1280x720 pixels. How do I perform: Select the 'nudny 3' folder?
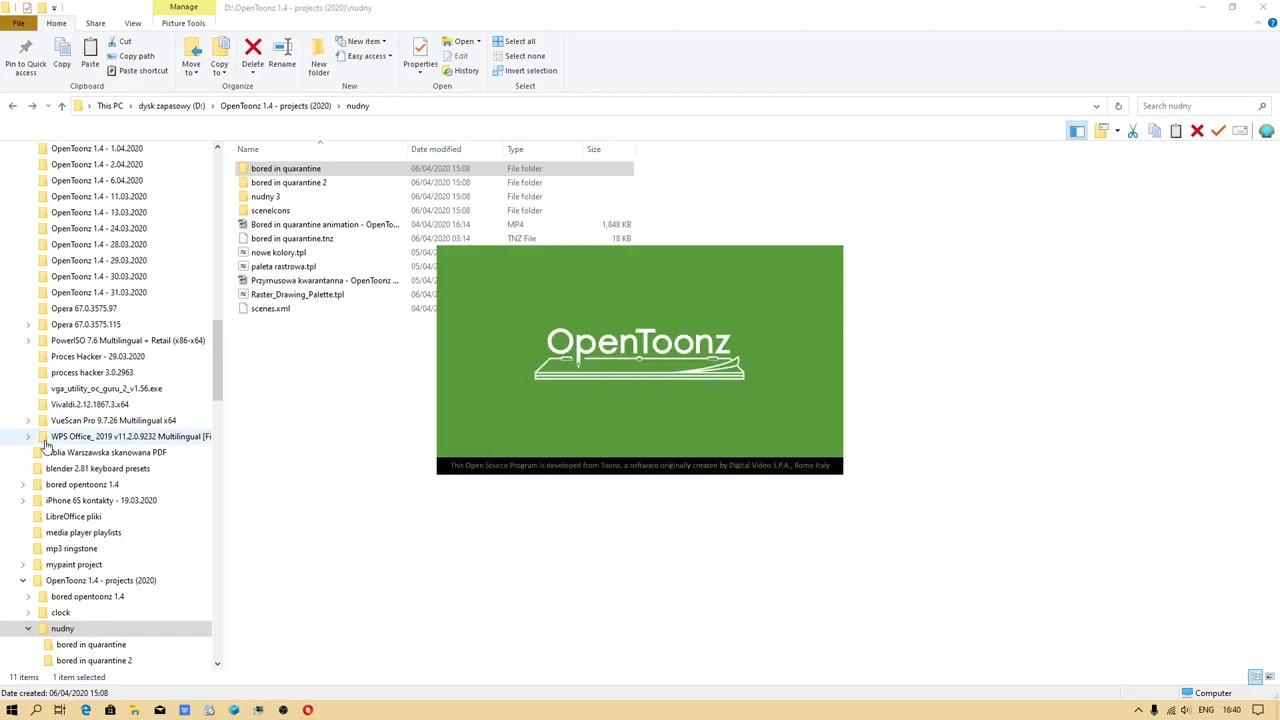coord(265,197)
